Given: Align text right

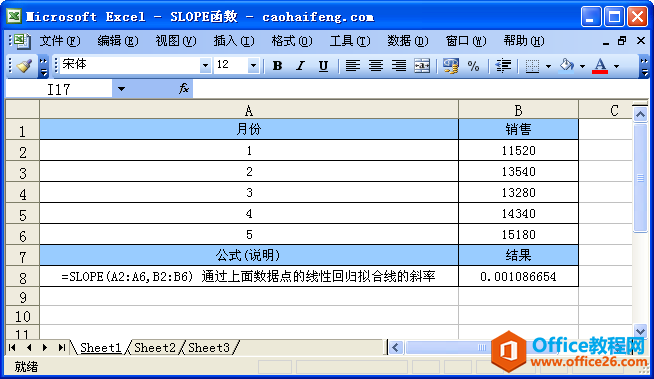Looking at the screenshot, I should tap(399, 65).
